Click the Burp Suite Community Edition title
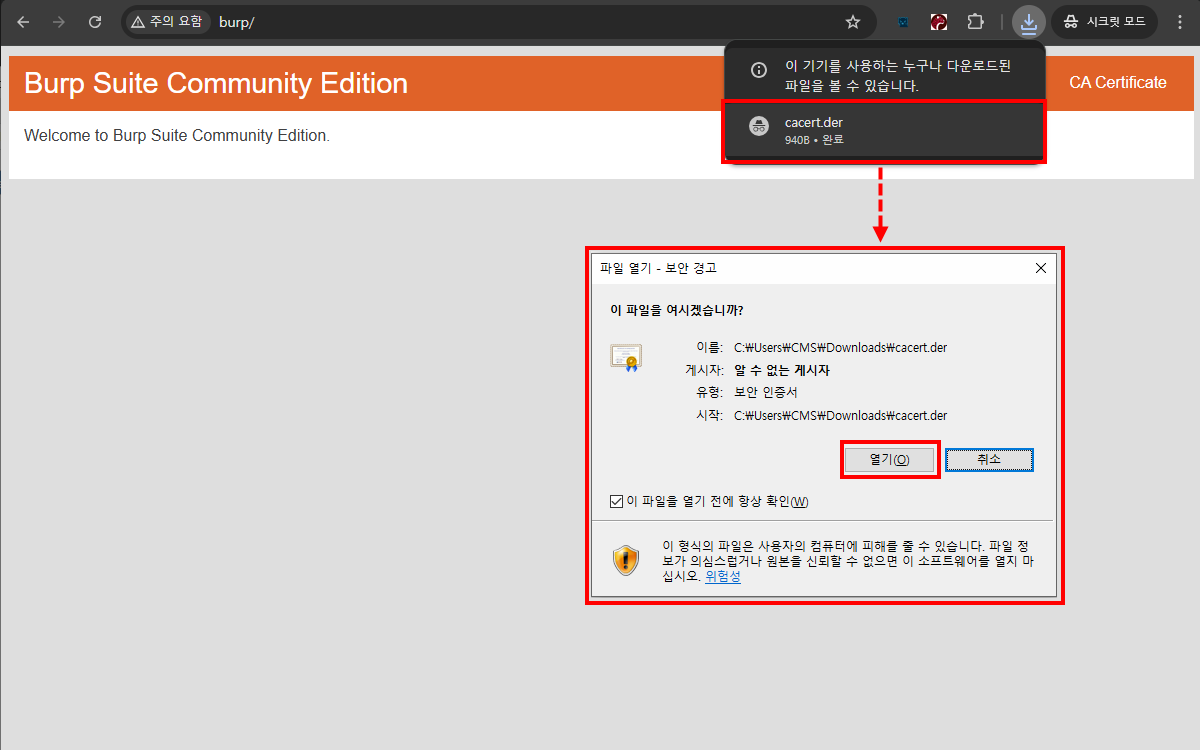 (x=216, y=83)
